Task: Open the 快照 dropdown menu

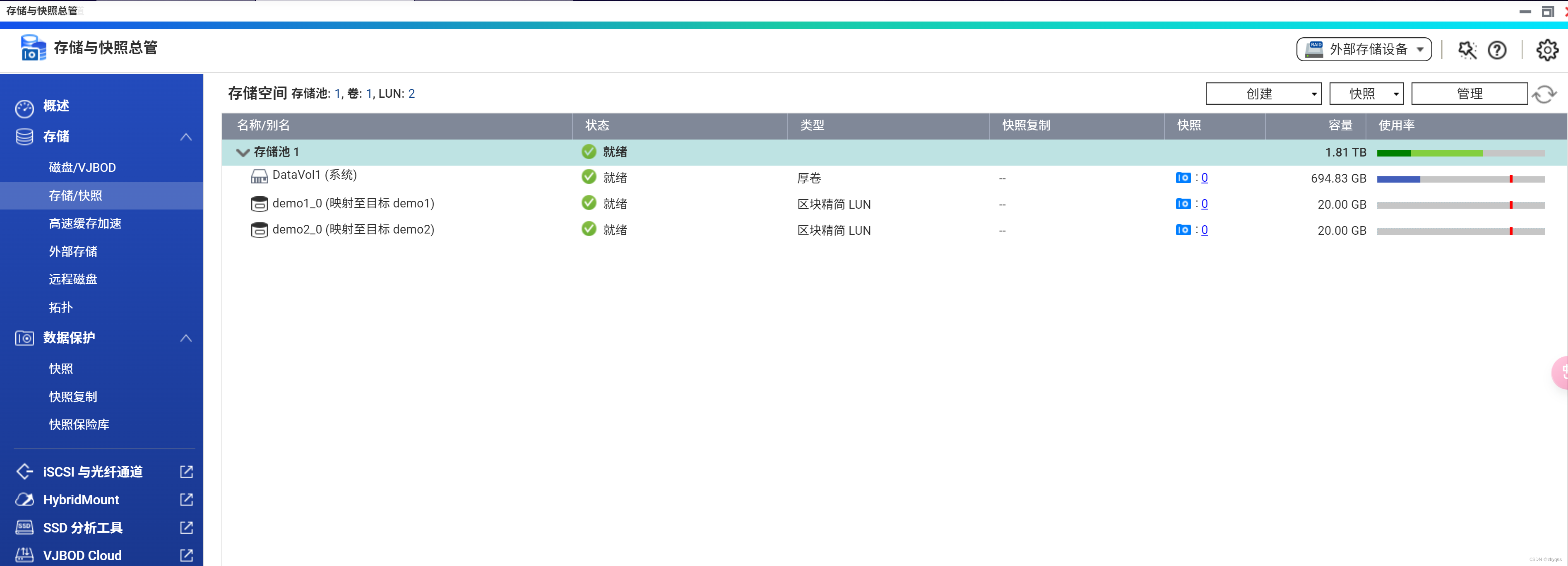Action: [1366, 93]
